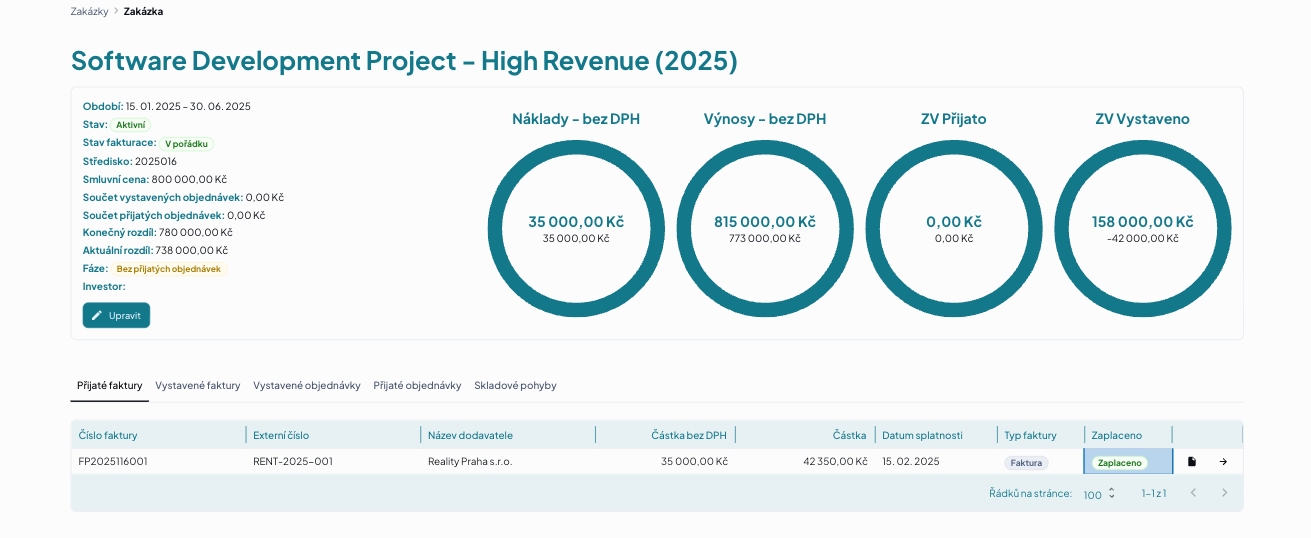Click the Konečný rozdíl 780 000,00 Kč line
This screenshot has height=538, width=1311.
160,232
